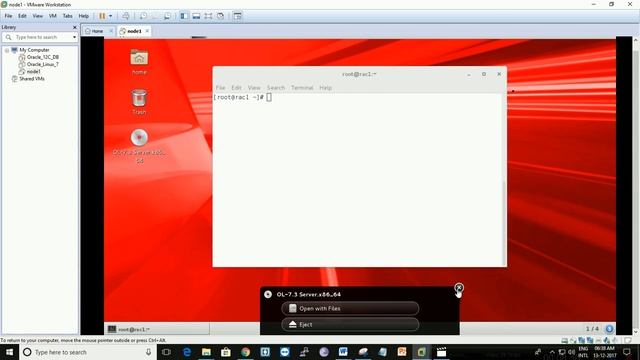This screenshot has width=640, height=360.
Task: Click root@rac1 terminal in guest taskbar
Action: [x=158, y=329]
